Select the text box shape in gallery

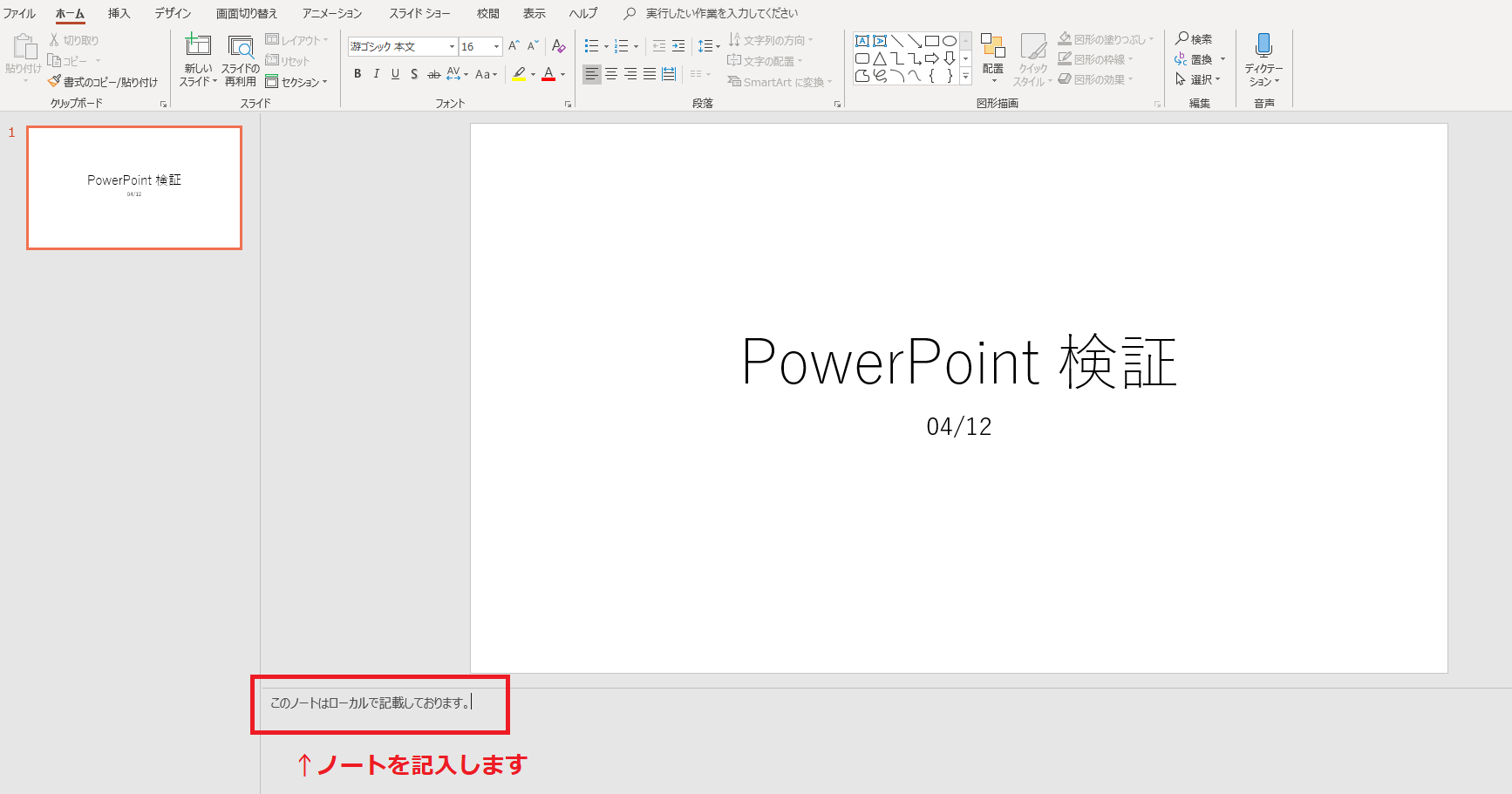click(862, 41)
